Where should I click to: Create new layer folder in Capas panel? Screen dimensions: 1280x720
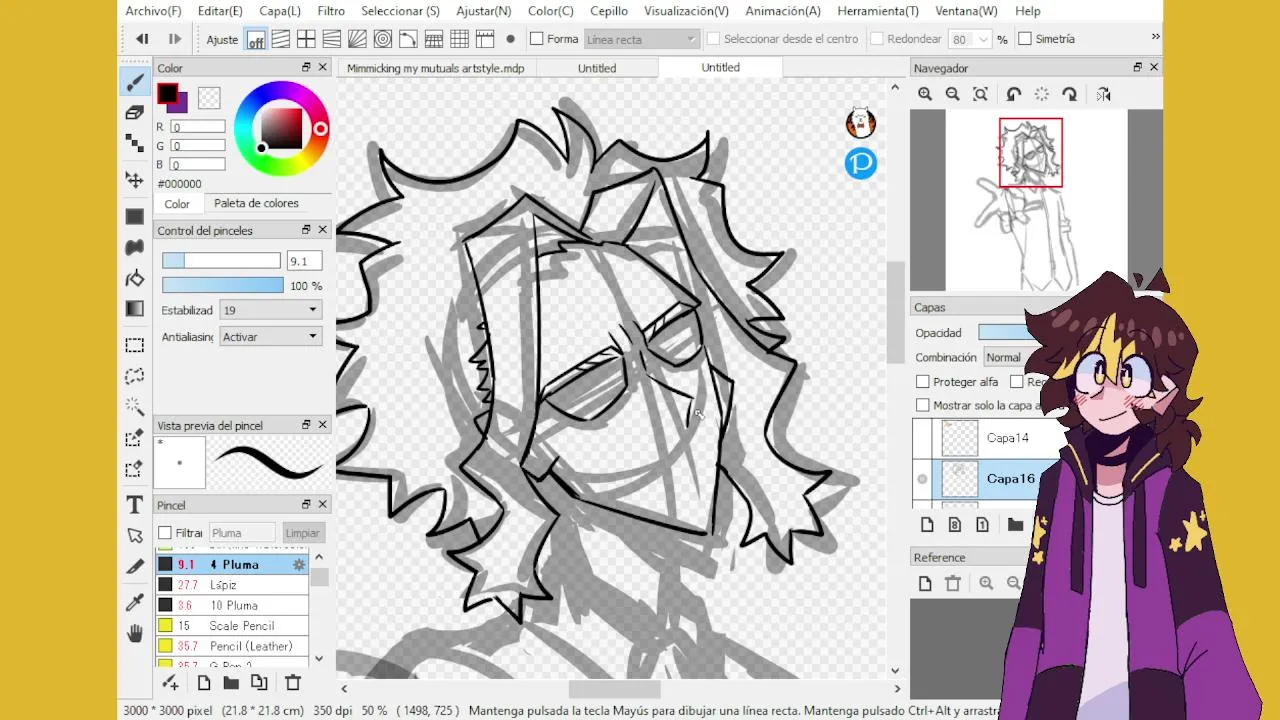click(x=1015, y=524)
